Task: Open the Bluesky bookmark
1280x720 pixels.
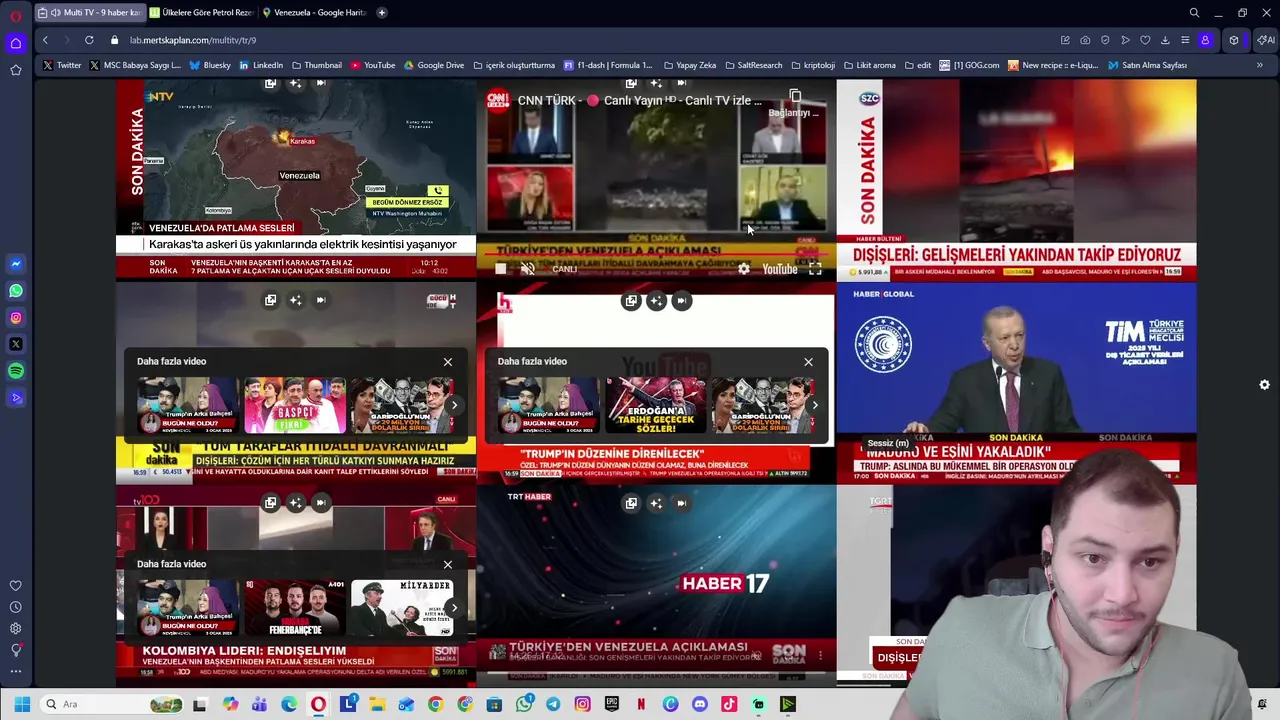Action: (210, 65)
